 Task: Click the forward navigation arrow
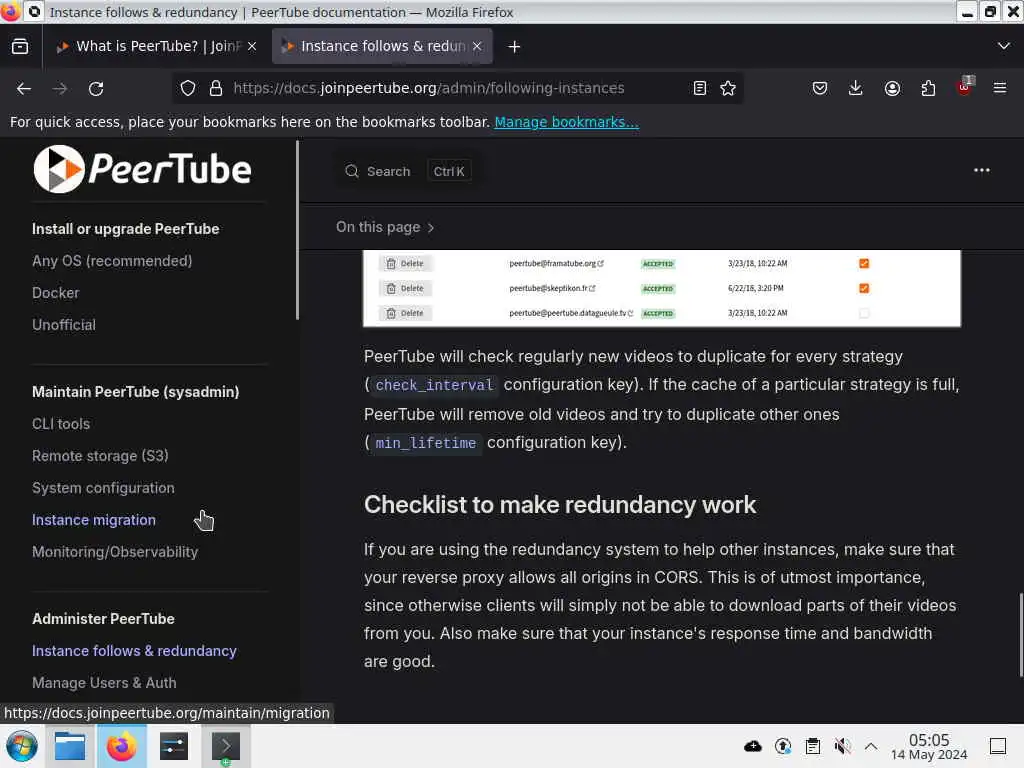tap(60, 88)
